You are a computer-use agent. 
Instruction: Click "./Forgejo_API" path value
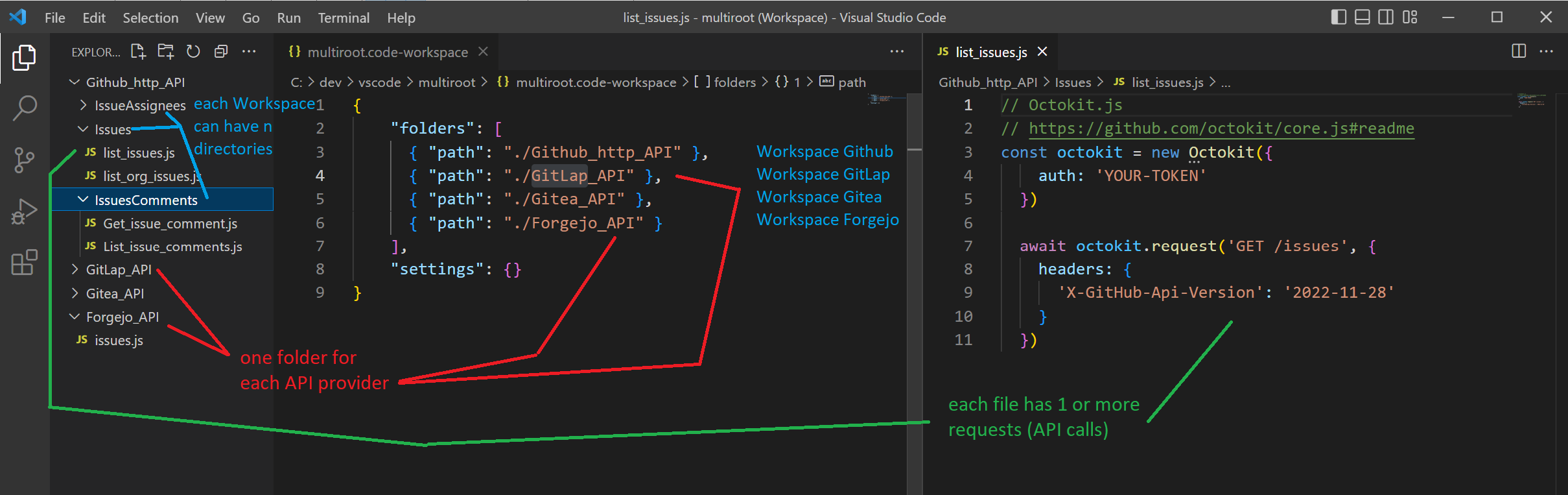point(574,223)
